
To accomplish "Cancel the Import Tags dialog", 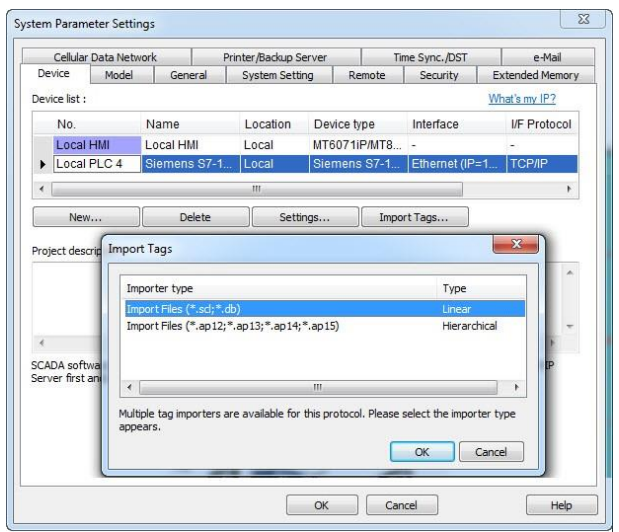I will 490,452.
